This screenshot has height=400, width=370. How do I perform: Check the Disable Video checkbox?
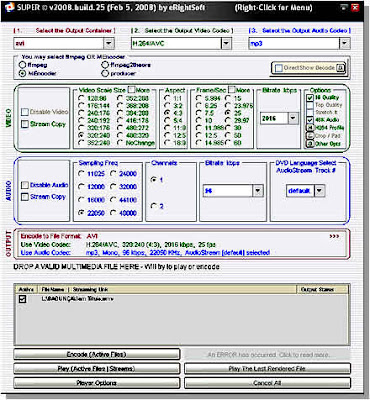(x=25, y=112)
